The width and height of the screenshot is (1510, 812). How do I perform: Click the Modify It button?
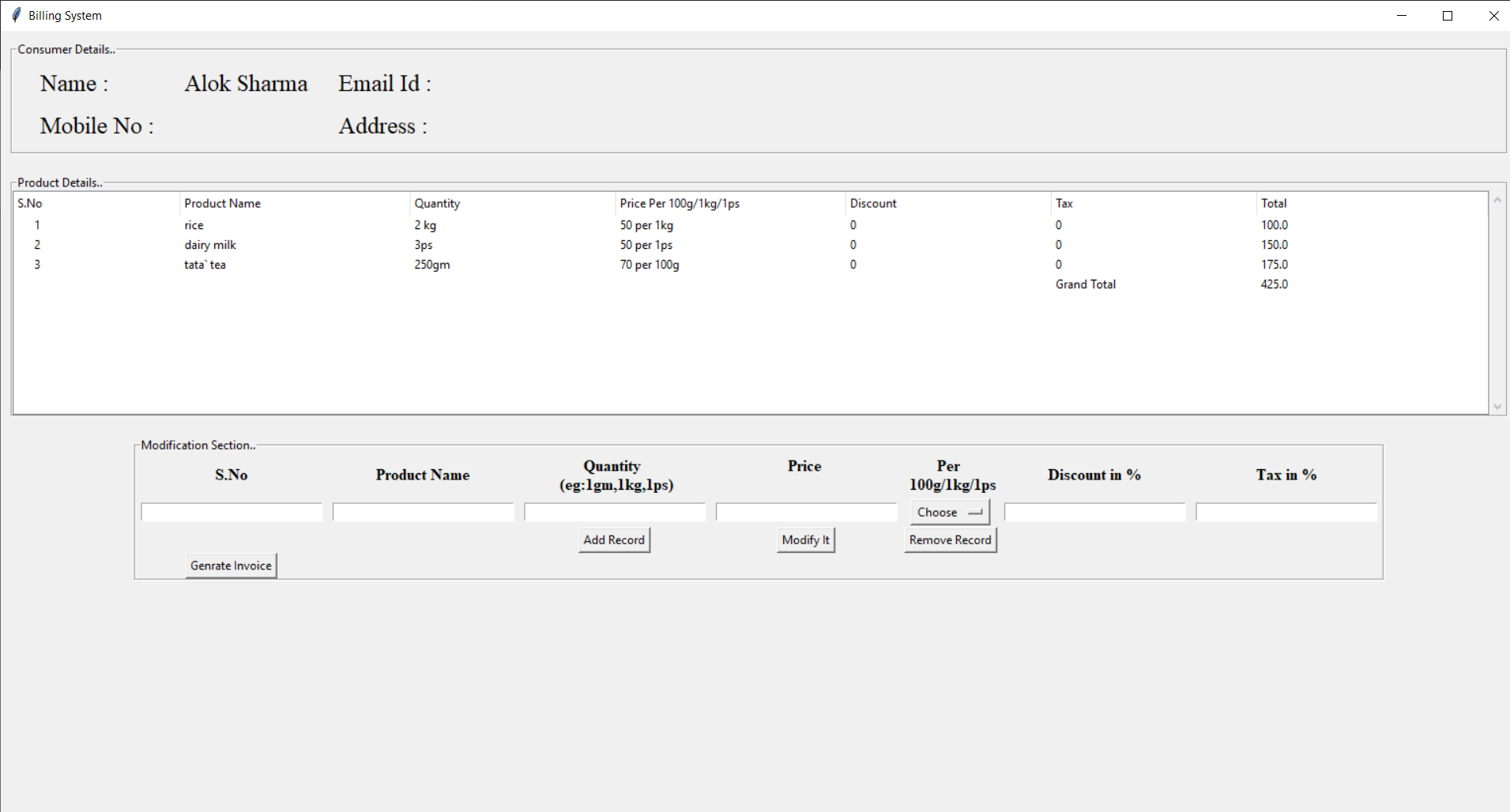click(x=805, y=539)
